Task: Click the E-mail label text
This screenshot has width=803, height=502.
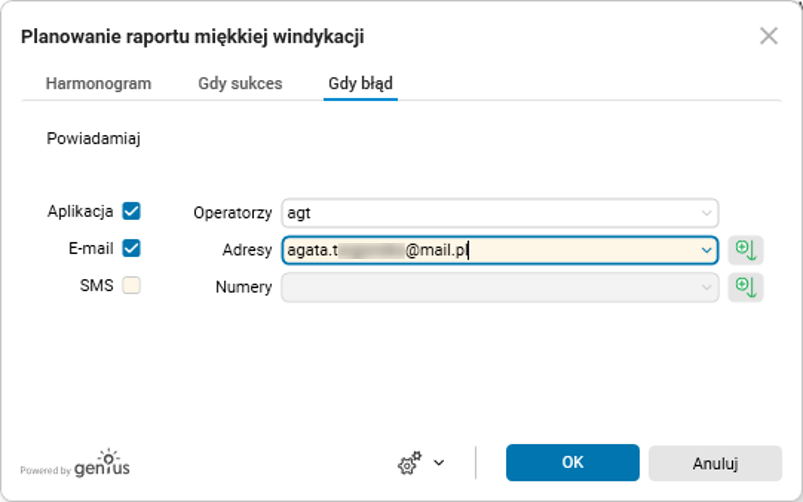Action: point(91,248)
